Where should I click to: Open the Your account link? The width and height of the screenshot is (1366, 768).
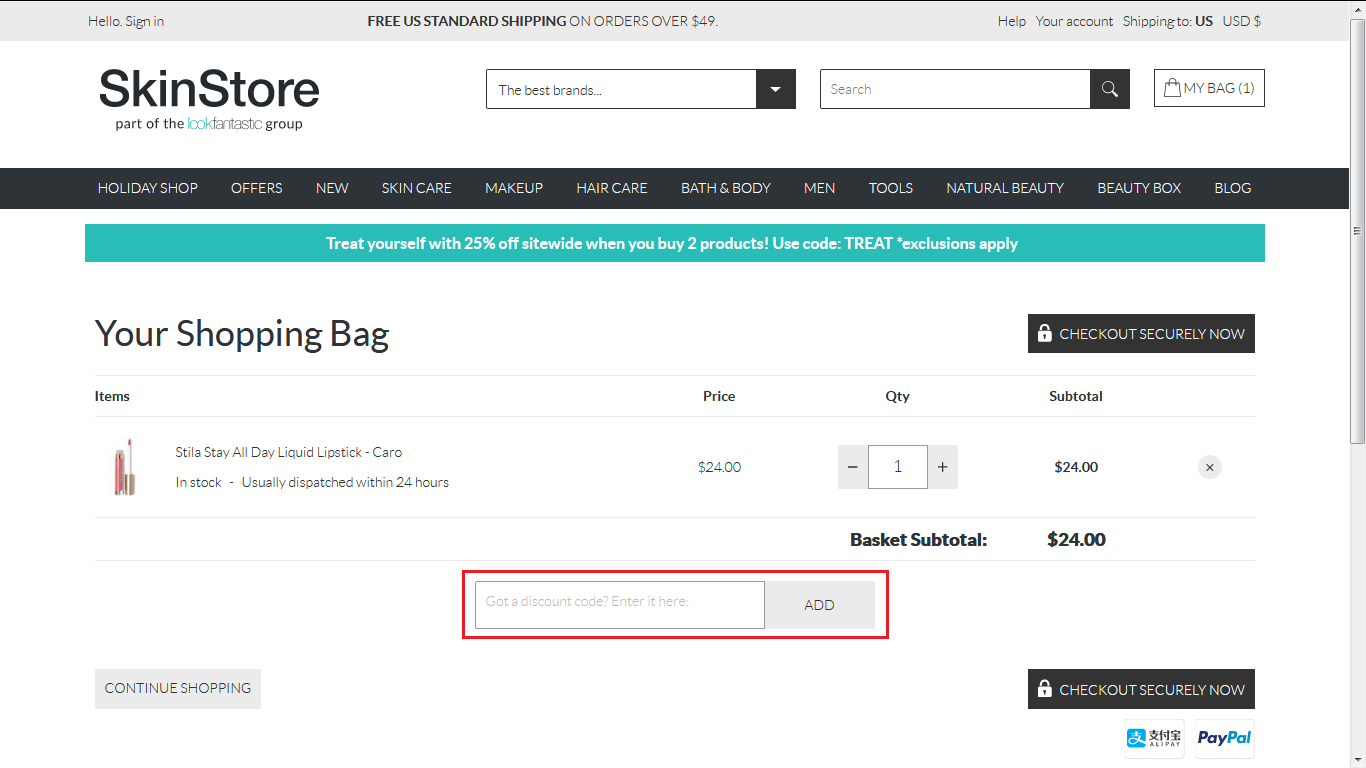coord(1074,21)
